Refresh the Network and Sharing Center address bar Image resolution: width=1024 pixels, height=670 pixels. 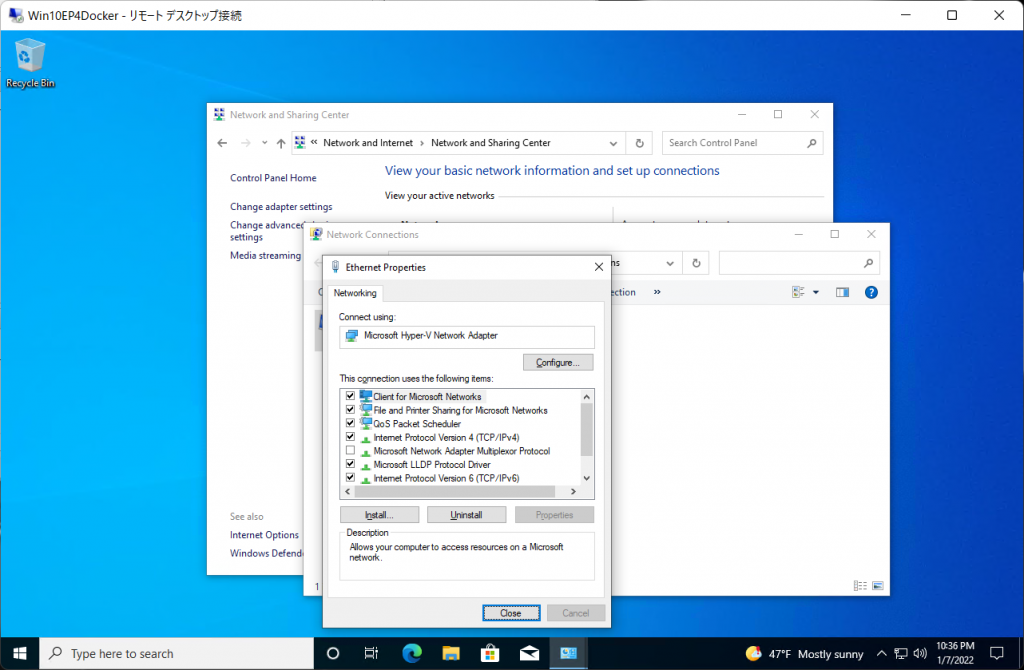(x=640, y=143)
